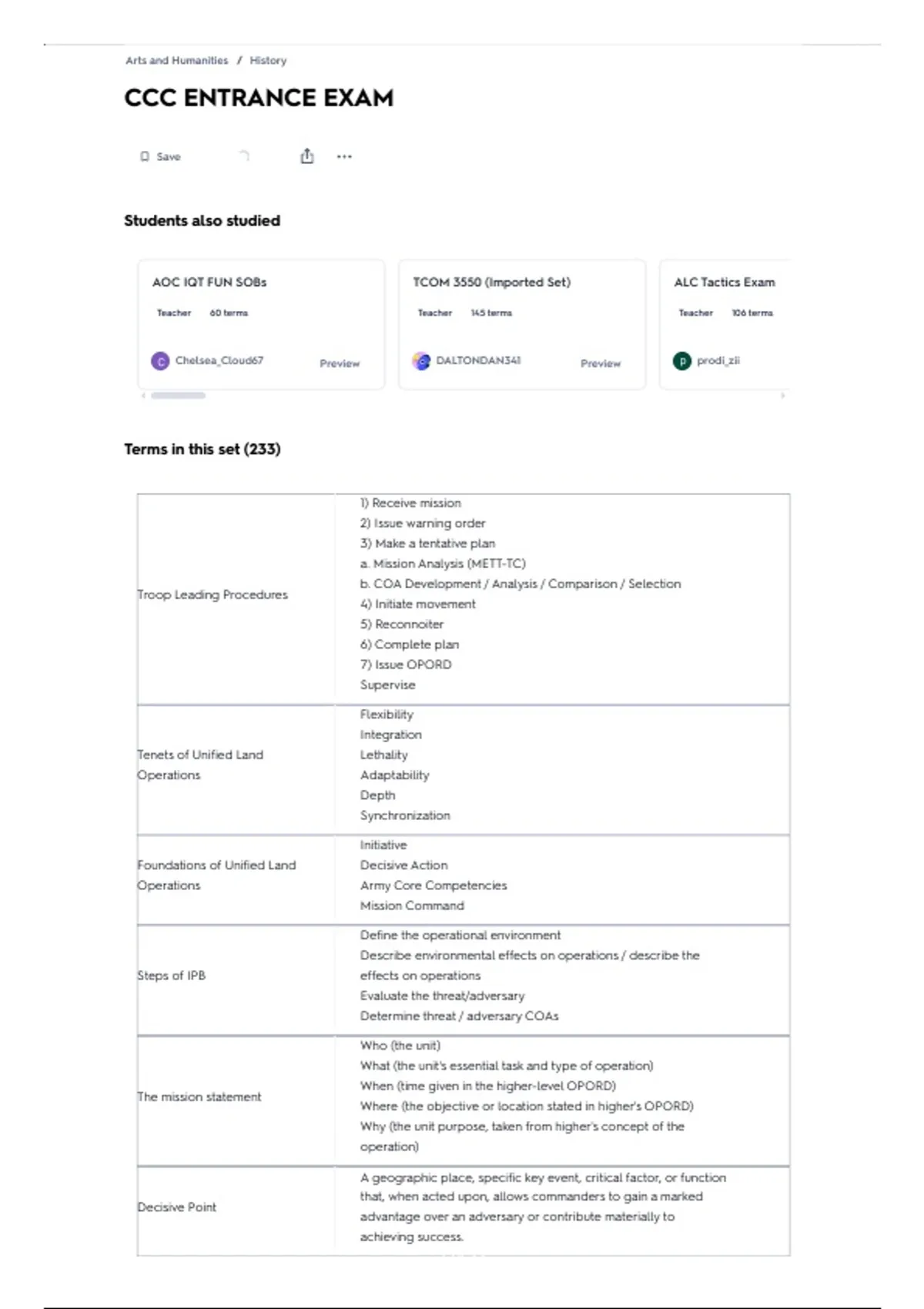The width and height of the screenshot is (924, 1309).
Task: Open the Arts and Humanities breadcrumb
Action: pyautogui.click(x=177, y=61)
